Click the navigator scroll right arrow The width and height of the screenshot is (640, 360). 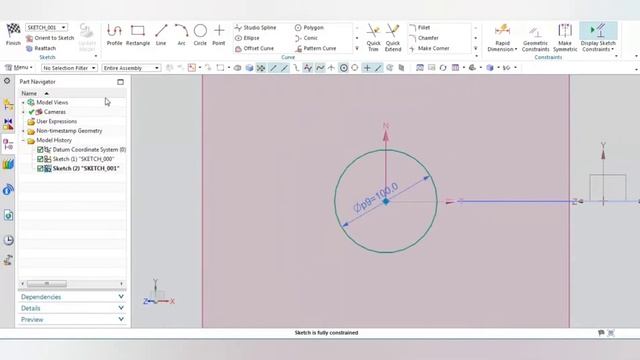[x=122, y=284]
